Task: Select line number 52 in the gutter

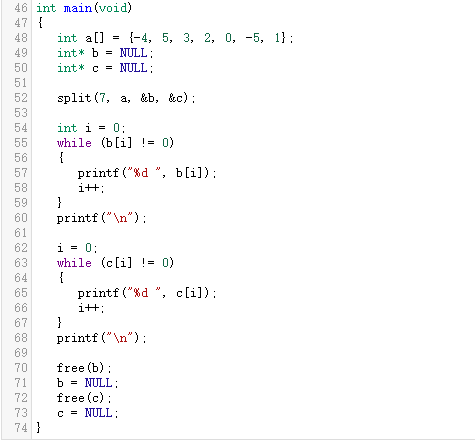Action: click(x=21, y=98)
